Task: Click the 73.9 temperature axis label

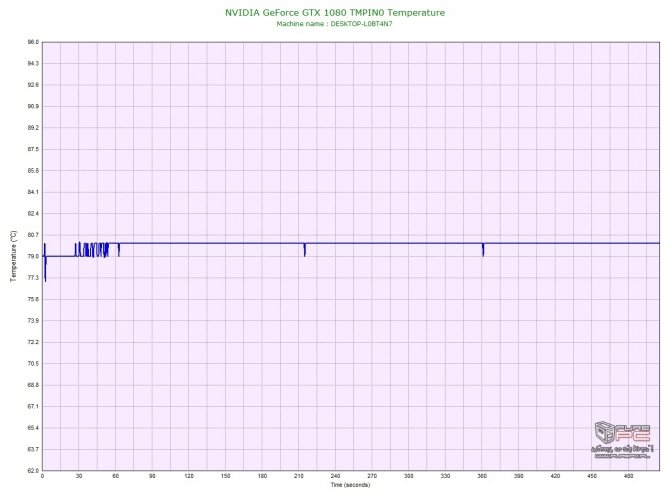Action: coord(33,320)
